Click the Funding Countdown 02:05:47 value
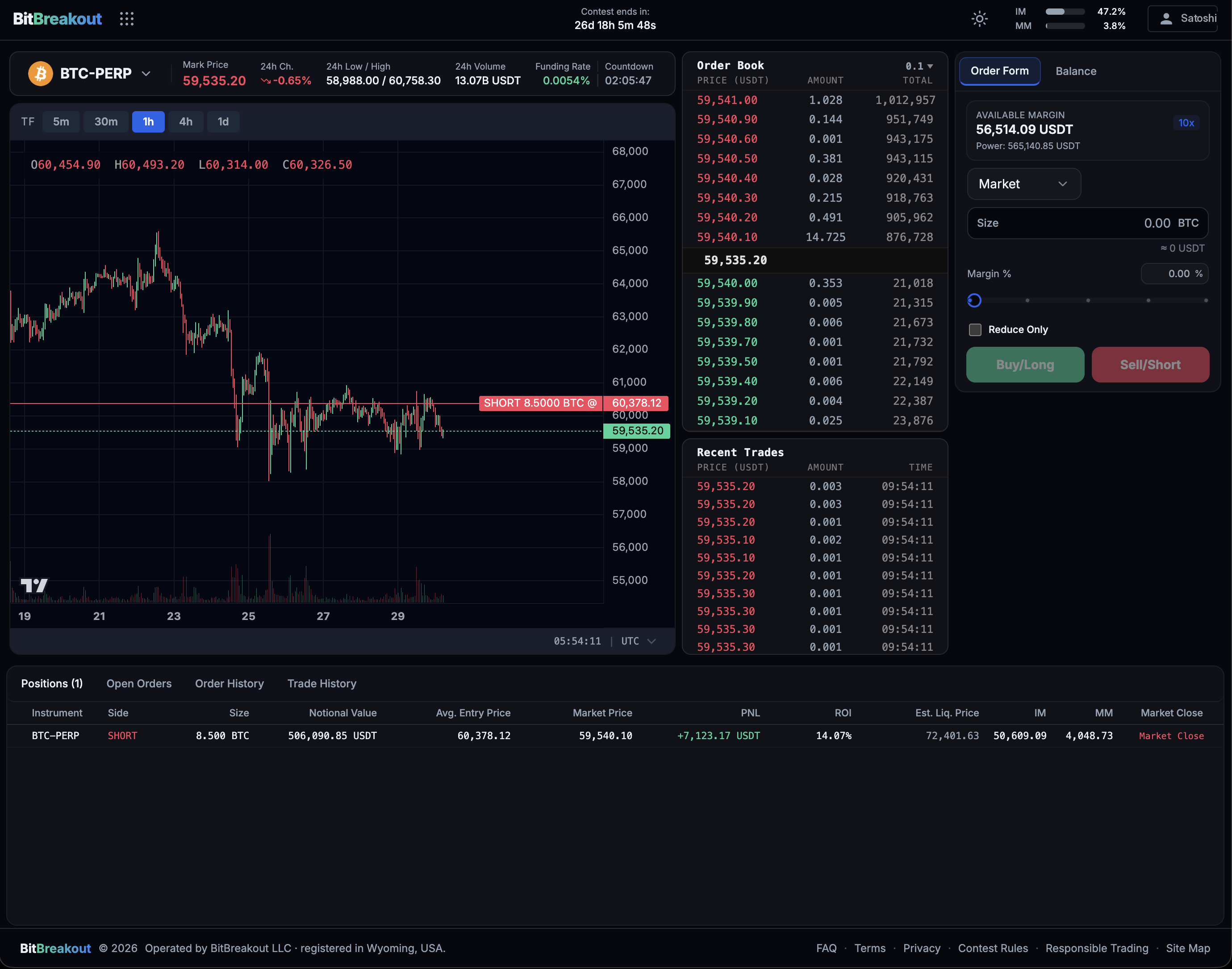Screen dimensions: 1232x969 coord(628,80)
